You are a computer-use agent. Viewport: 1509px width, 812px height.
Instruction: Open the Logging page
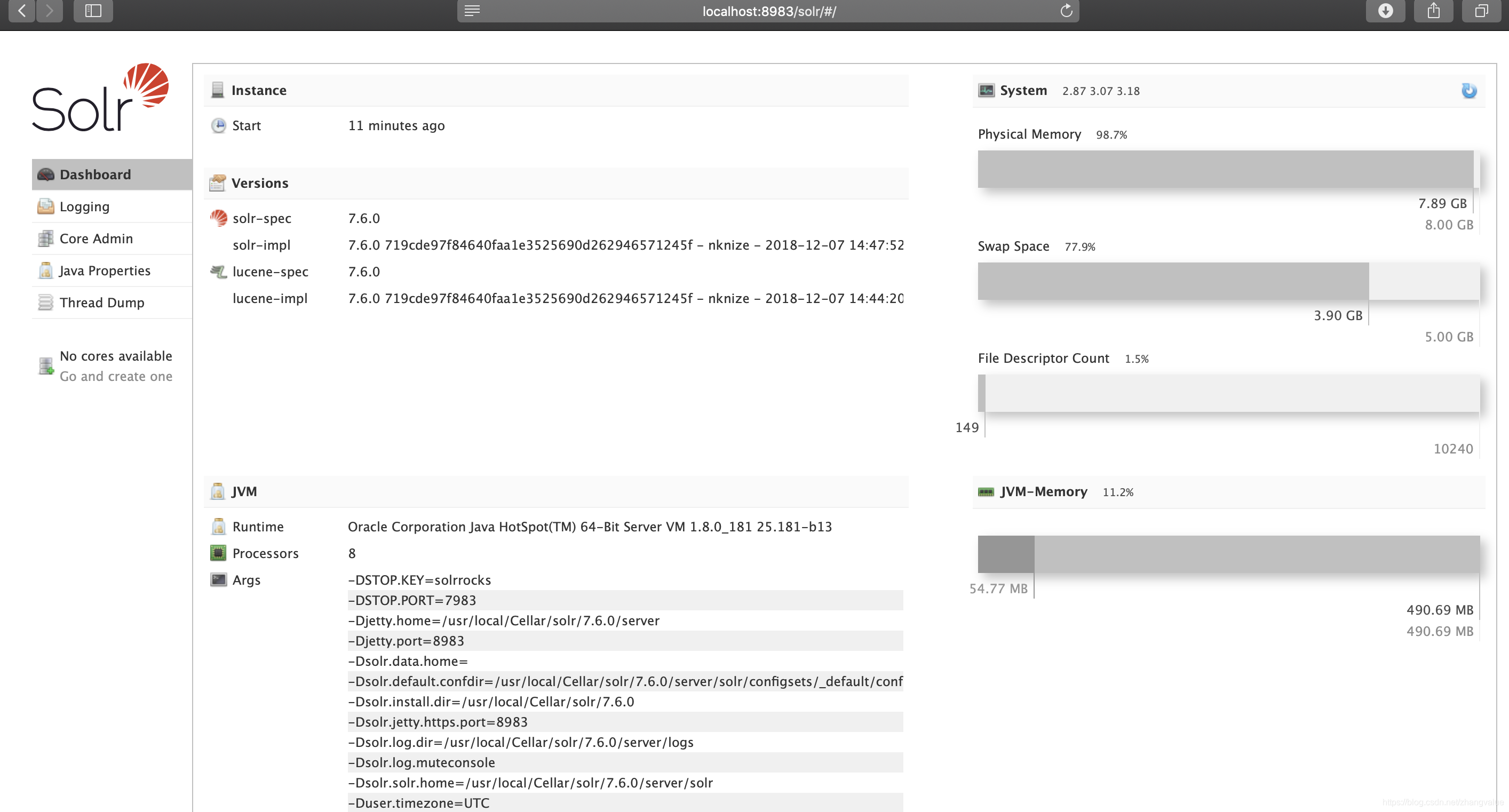point(84,207)
